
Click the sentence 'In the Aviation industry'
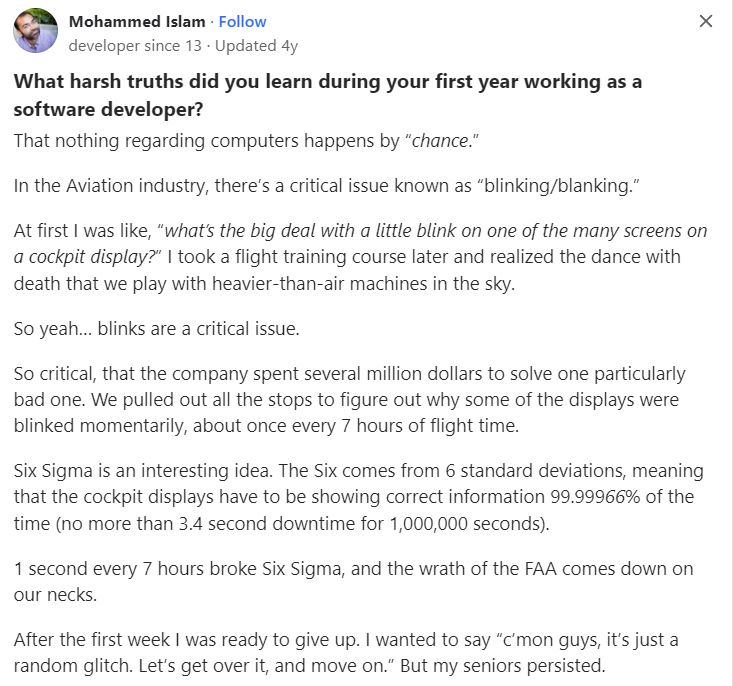pos(326,186)
